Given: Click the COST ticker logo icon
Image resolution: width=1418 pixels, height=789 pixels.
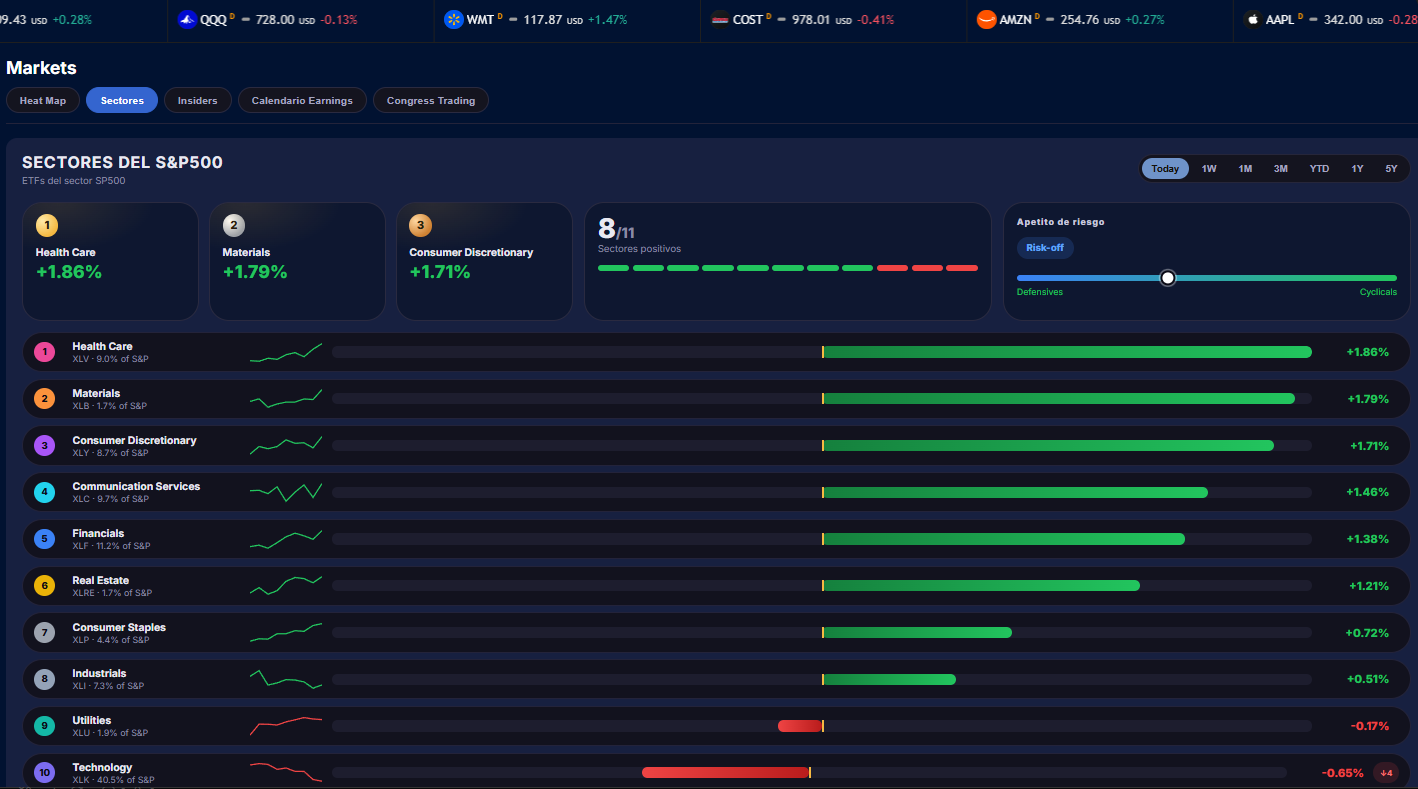Looking at the screenshot, I should click(x=720, y=19).
